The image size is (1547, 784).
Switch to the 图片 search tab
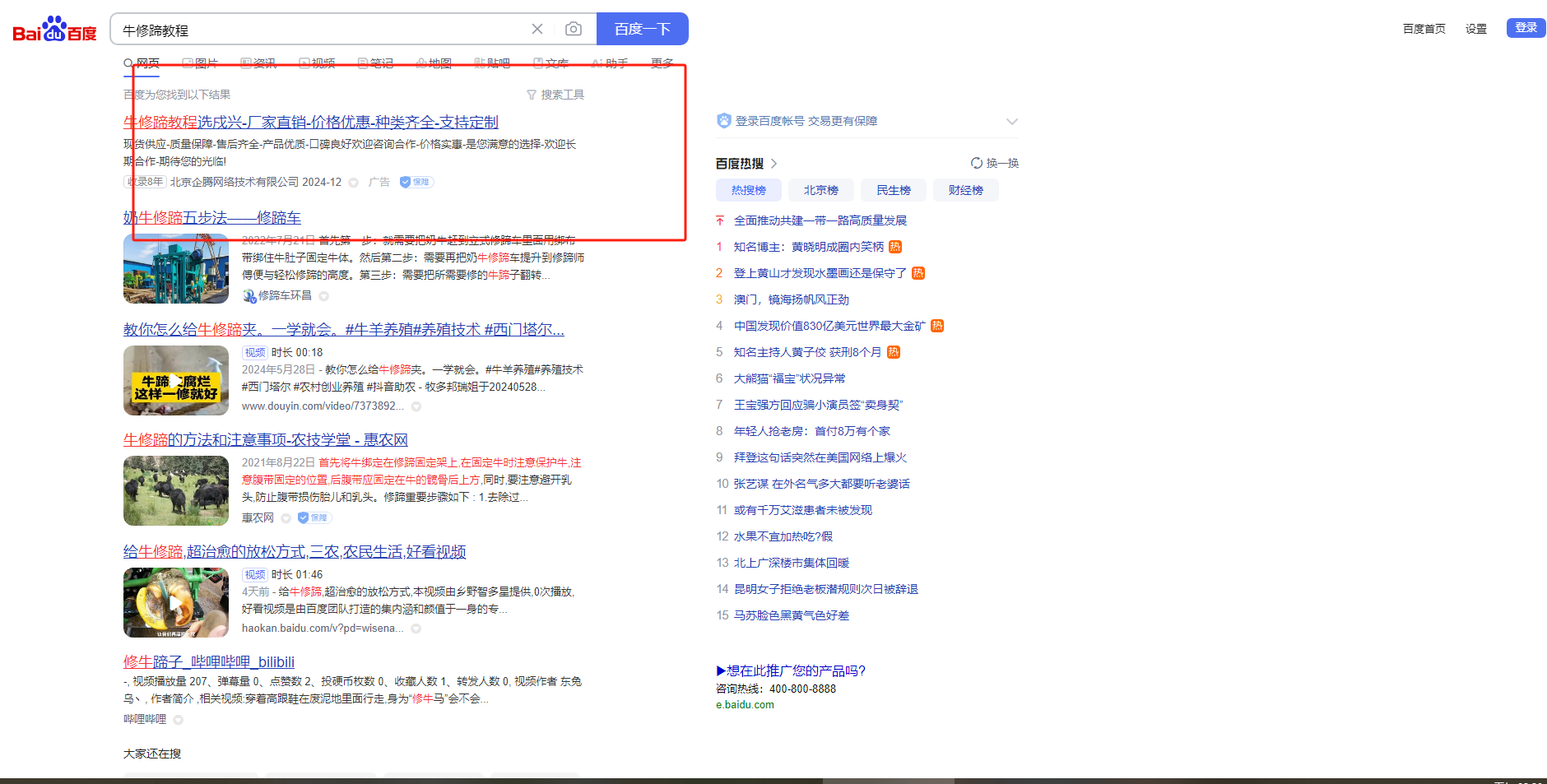(x=201, y=63)
